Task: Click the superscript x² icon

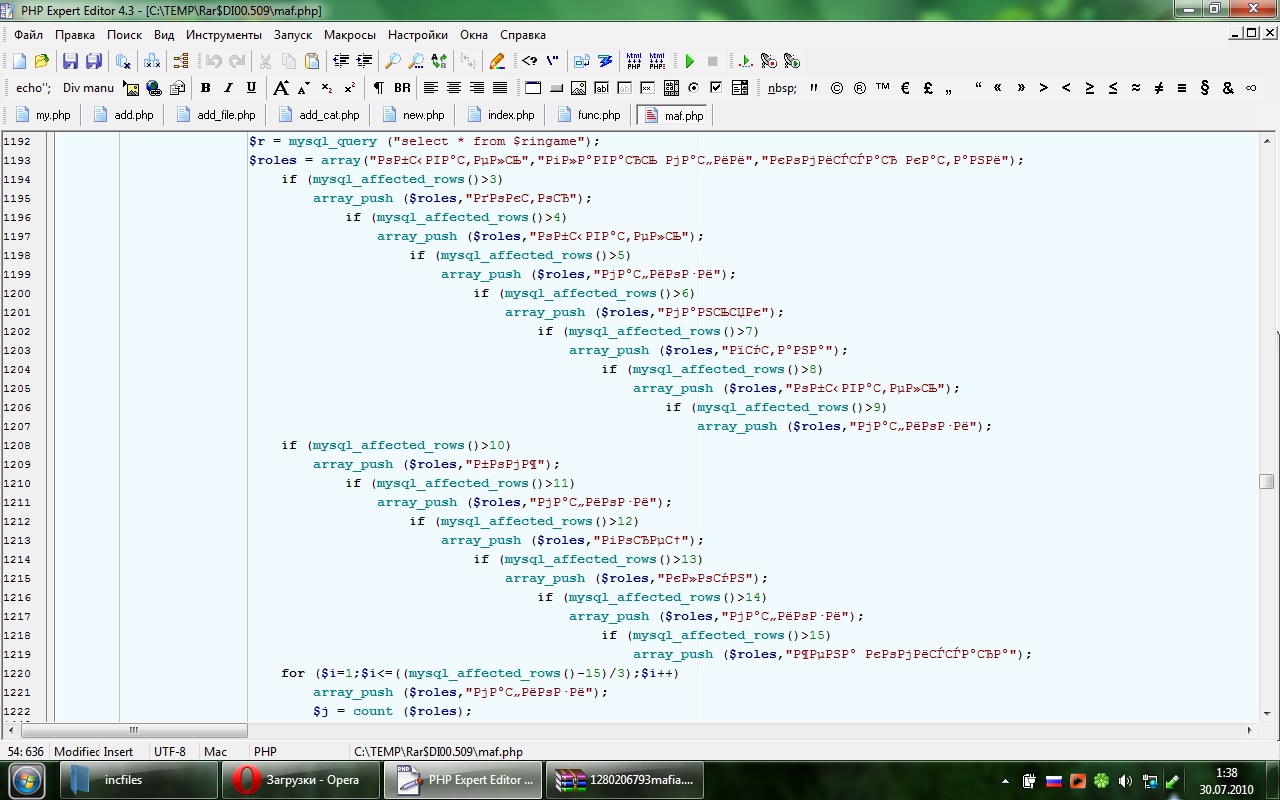Action: 350,88
